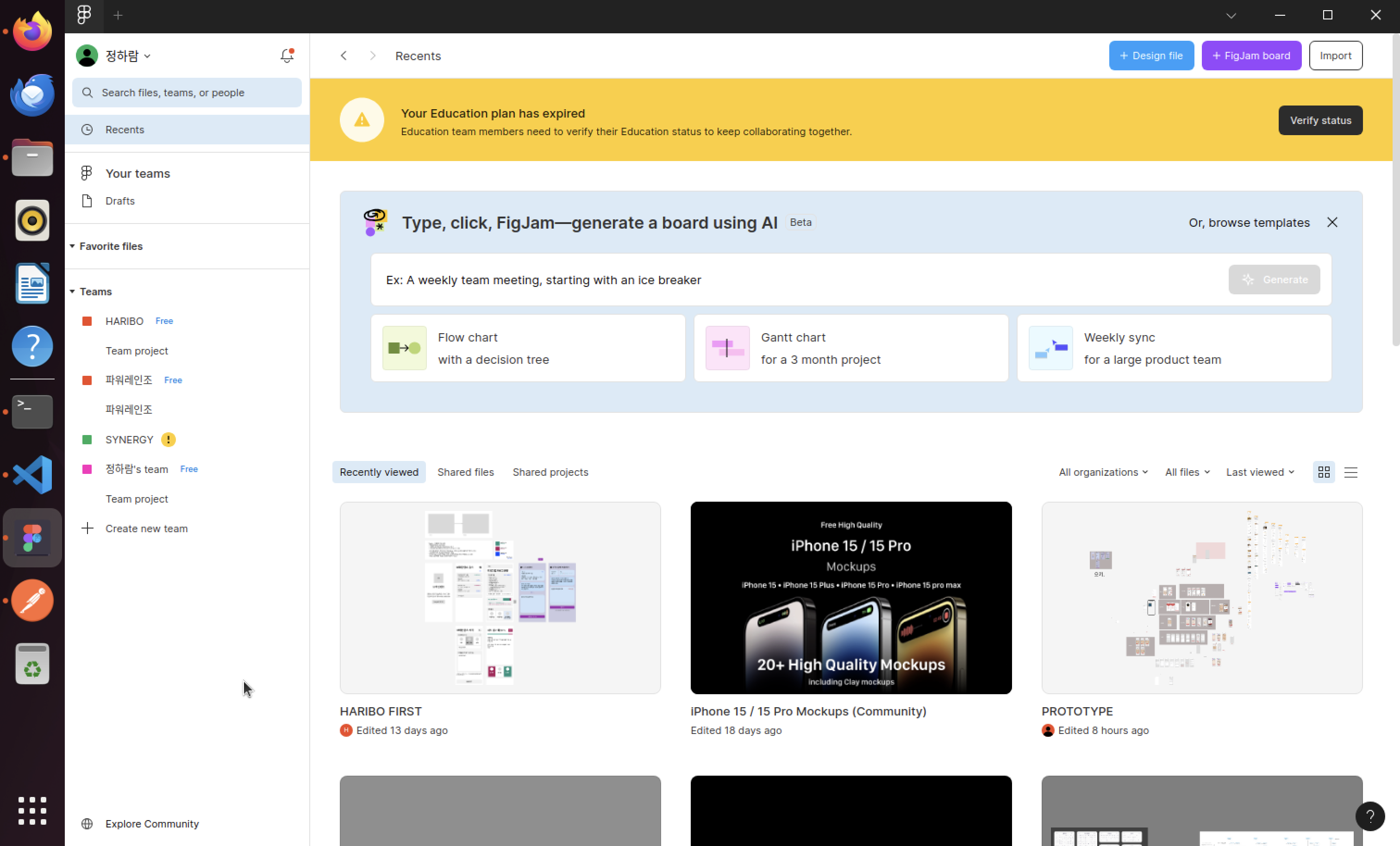Screen dimensions: 1400x846
Task: Close the FigJam AI banner
Action: pos(1332,222)
